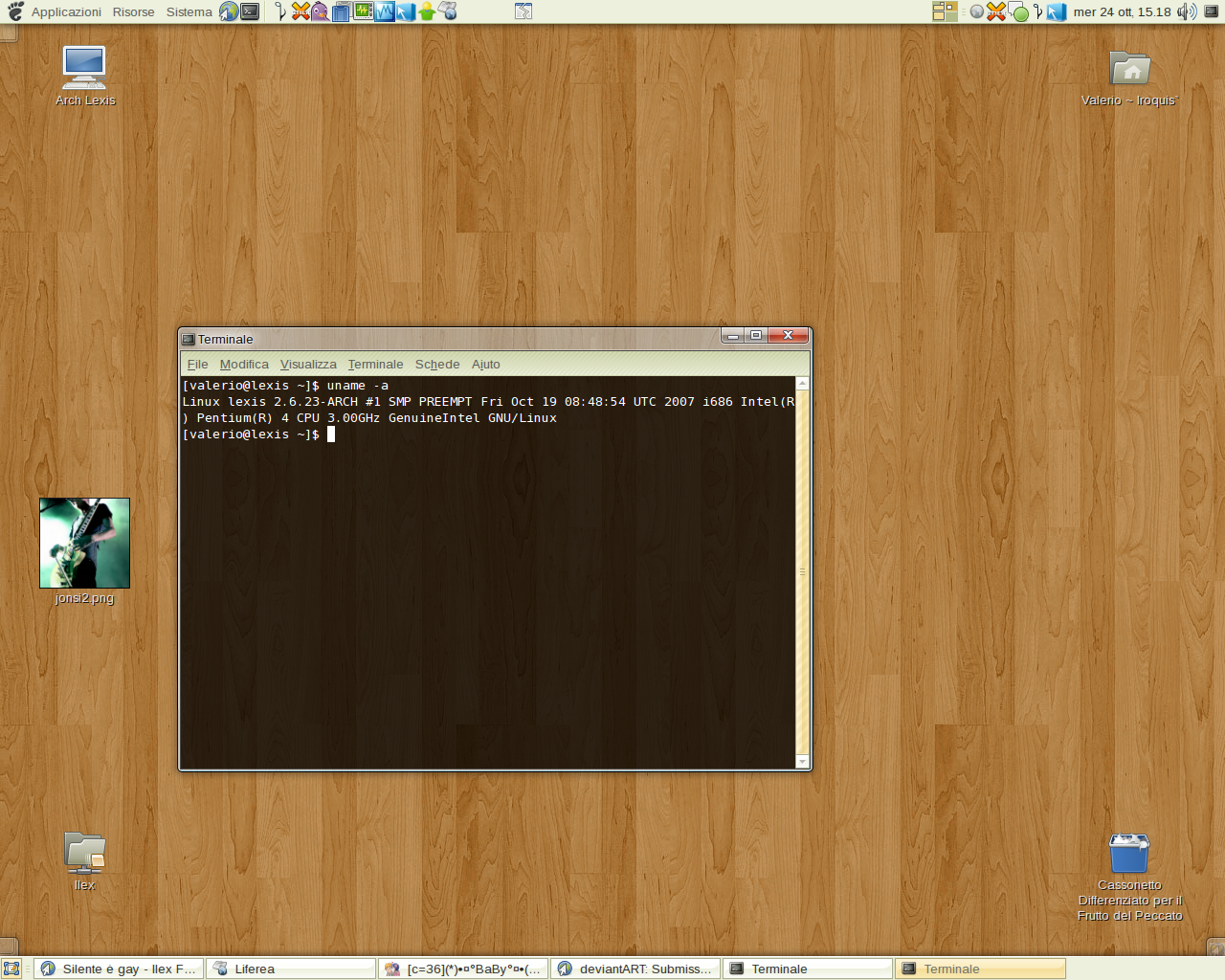1225x980 pixels.
Task: Open the Risorse panel menu
Action: (x=133, y=11)
